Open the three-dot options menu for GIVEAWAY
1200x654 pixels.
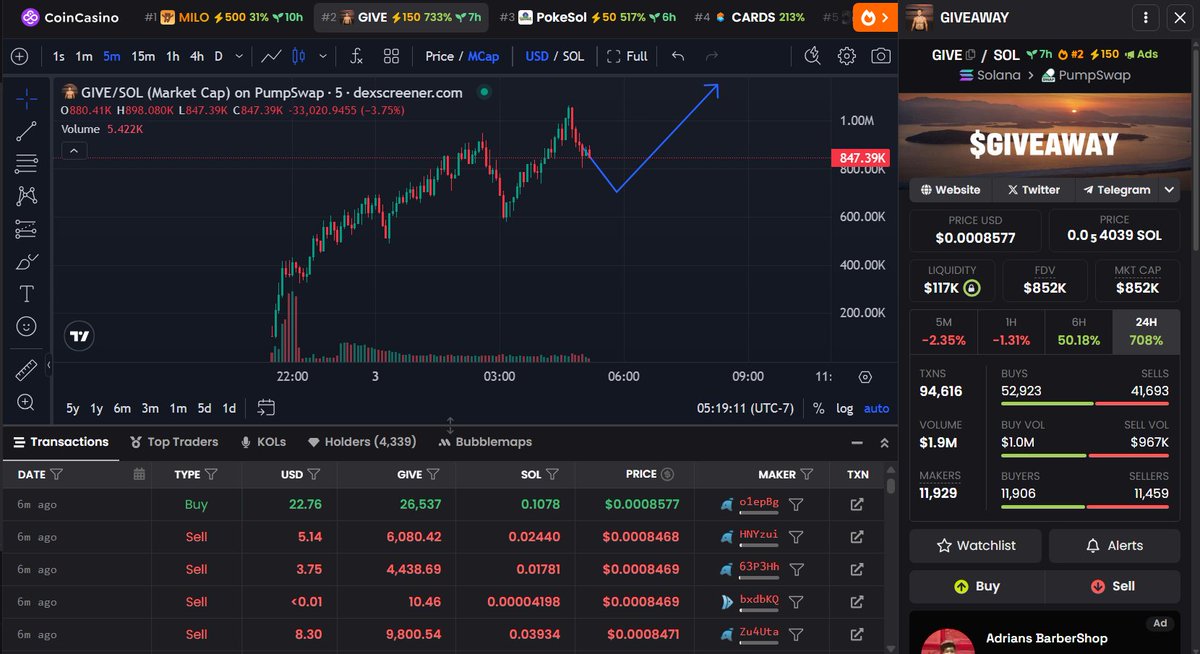[1145, 17]
